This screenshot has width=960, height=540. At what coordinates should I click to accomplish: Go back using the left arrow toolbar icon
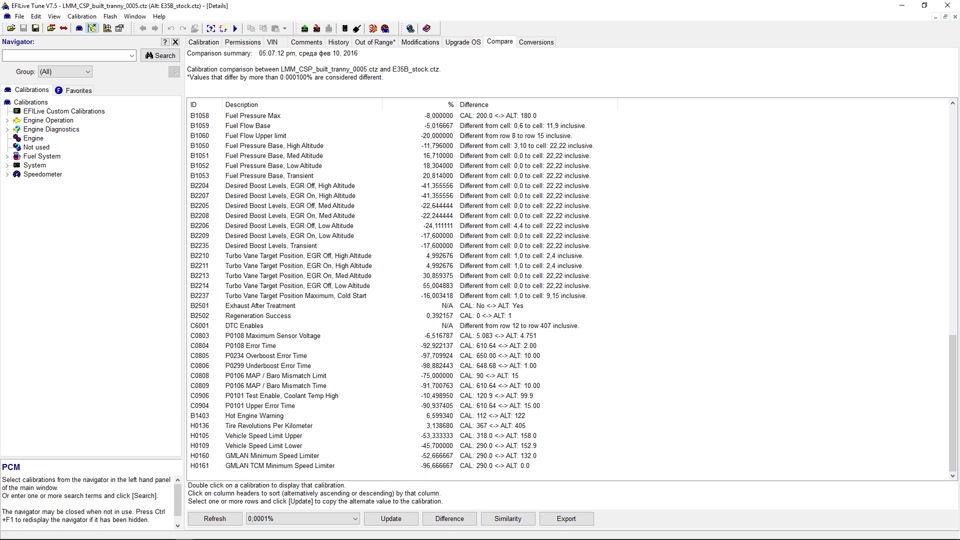point(143,28)
